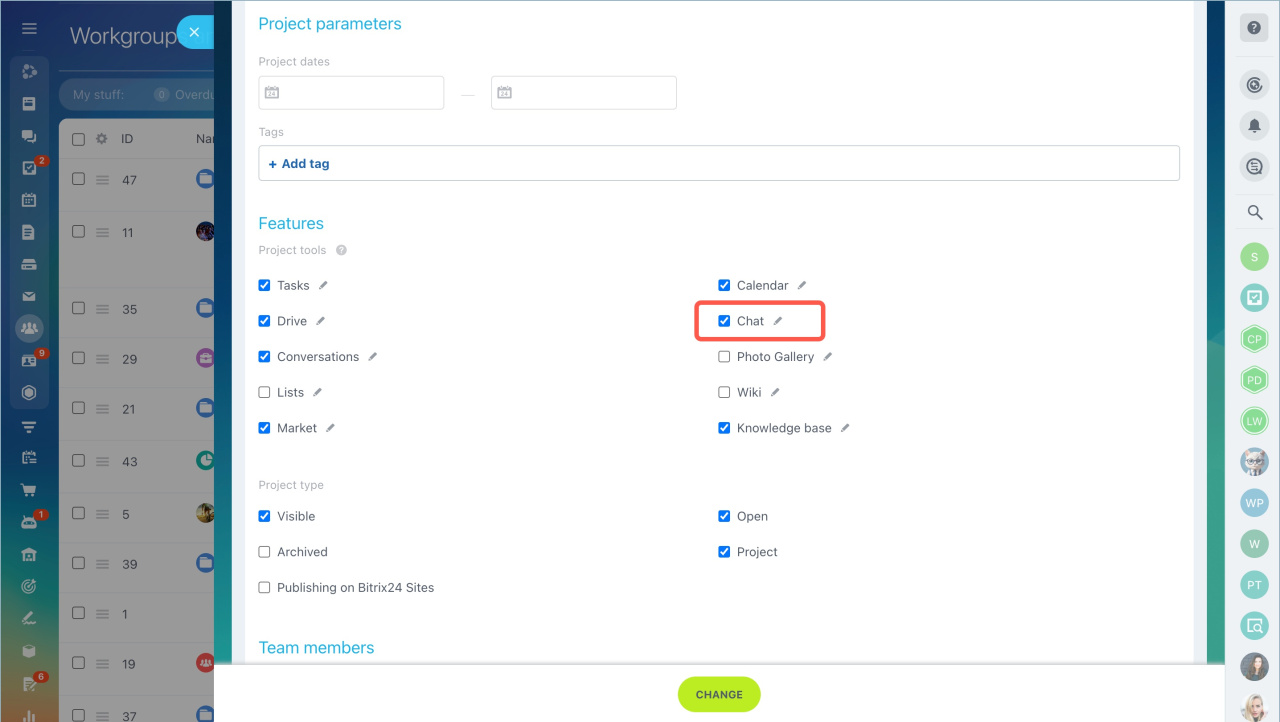Open the CP user avatar in sidebar
The image size is (1280, 722).
coord(1254,339)
